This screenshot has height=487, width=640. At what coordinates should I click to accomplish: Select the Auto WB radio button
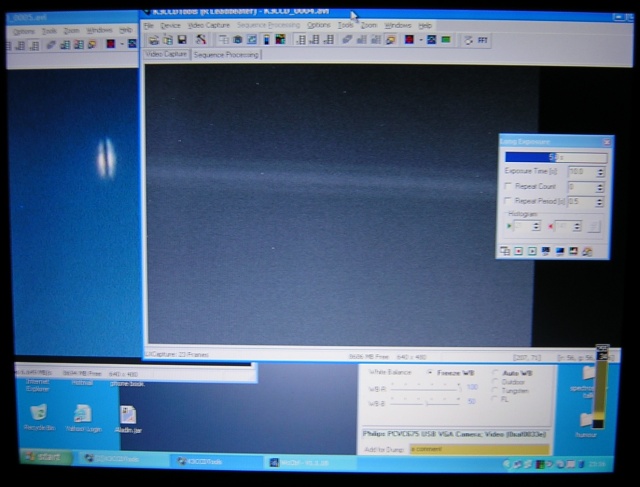[496, 373]
